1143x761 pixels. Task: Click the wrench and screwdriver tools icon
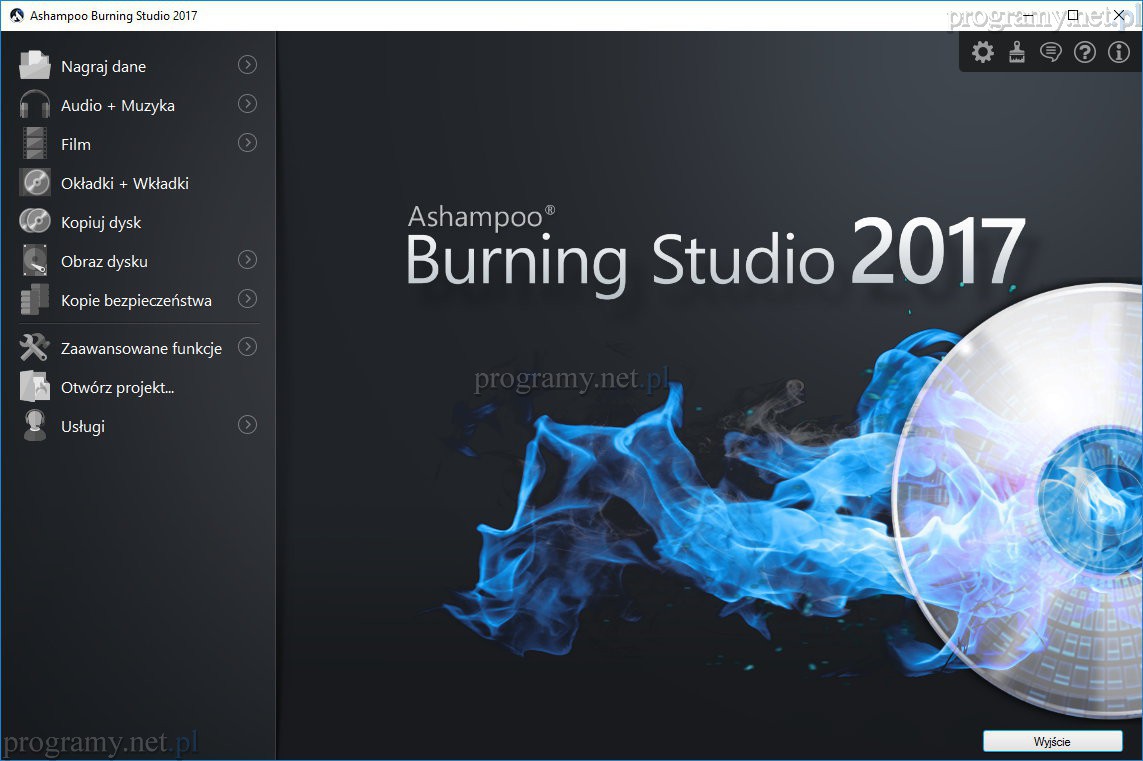click(34, 348)
